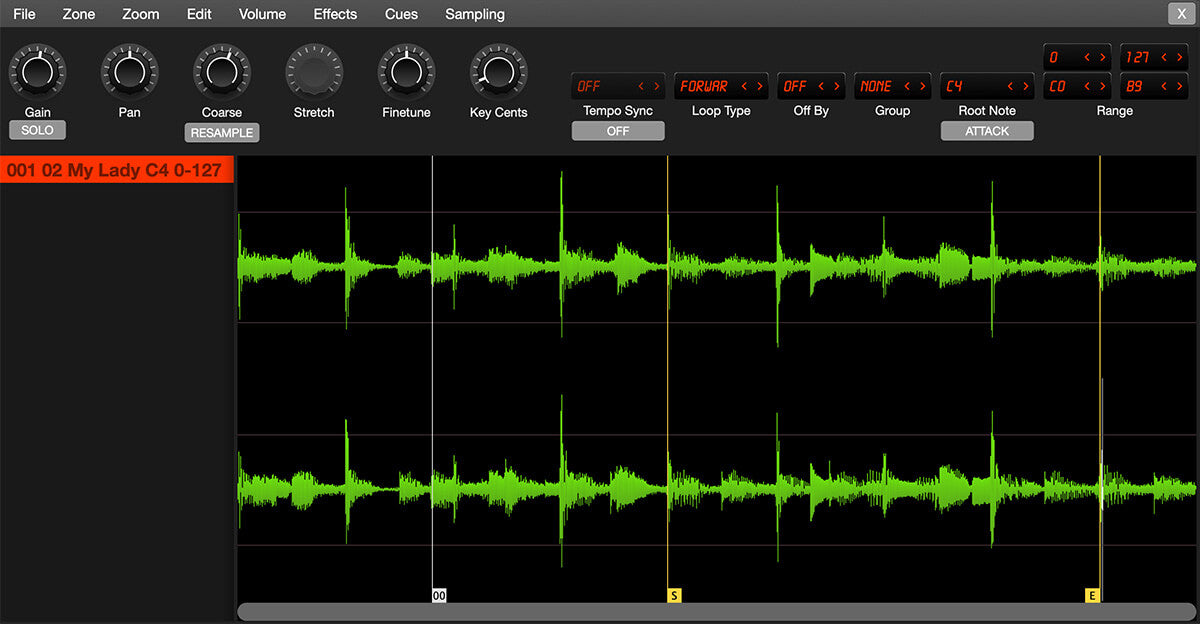Viewport: 1200px width, 624px height.
Task: Click the Range C0 value right arrow
Action: 1102,87
